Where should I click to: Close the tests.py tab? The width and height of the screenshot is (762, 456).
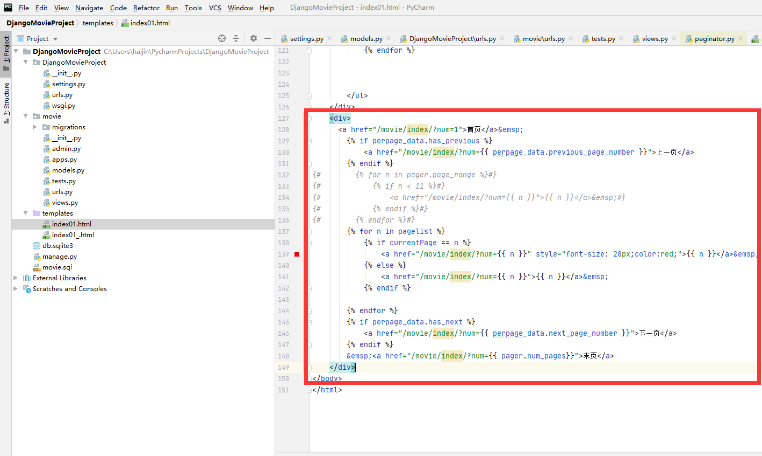tap(621, 38)
